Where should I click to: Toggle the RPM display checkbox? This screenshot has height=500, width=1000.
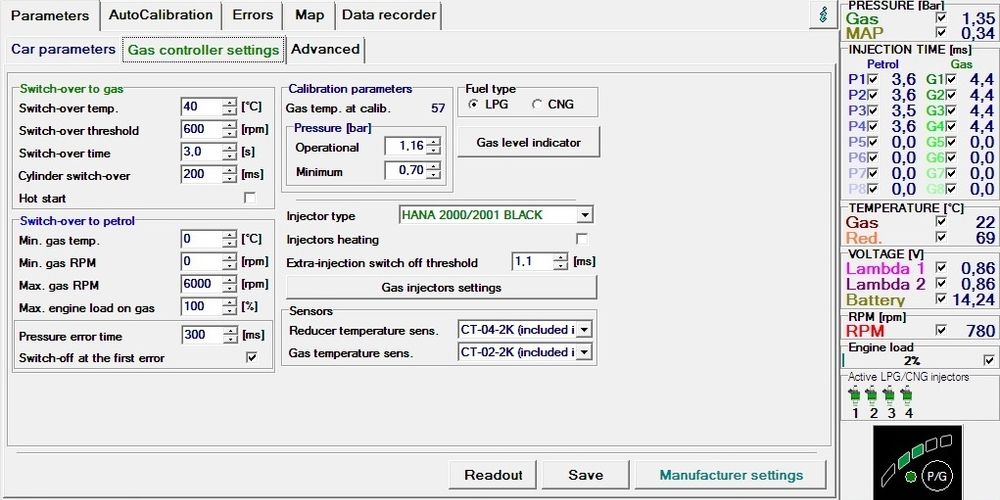[941, 330]
